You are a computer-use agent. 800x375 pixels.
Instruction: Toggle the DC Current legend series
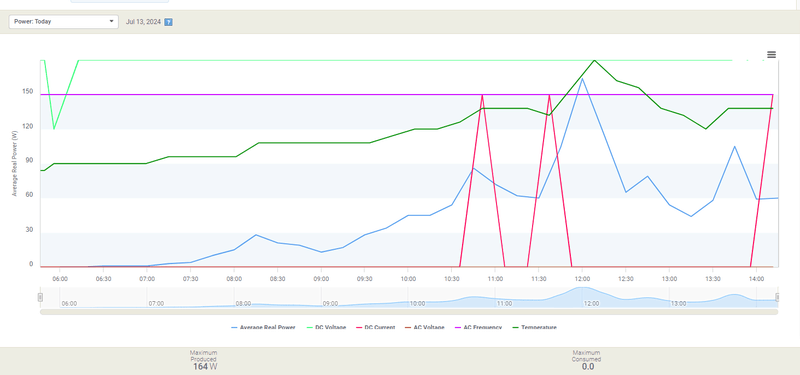[x=375, y=328]
